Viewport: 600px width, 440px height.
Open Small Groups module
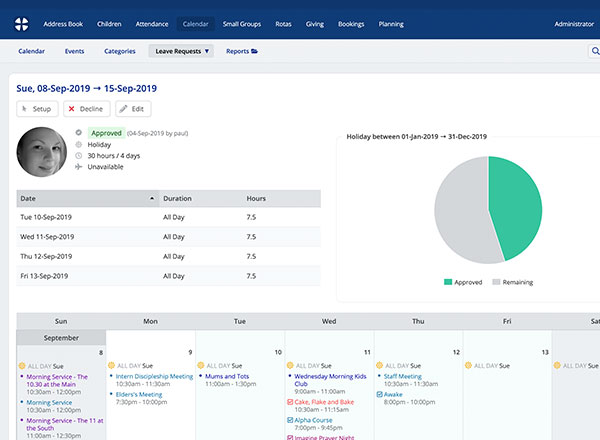click(242, 24)
